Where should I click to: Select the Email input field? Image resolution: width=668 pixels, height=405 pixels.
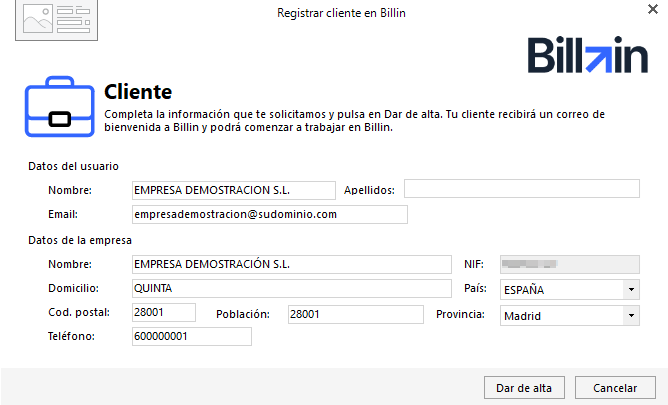269,214
